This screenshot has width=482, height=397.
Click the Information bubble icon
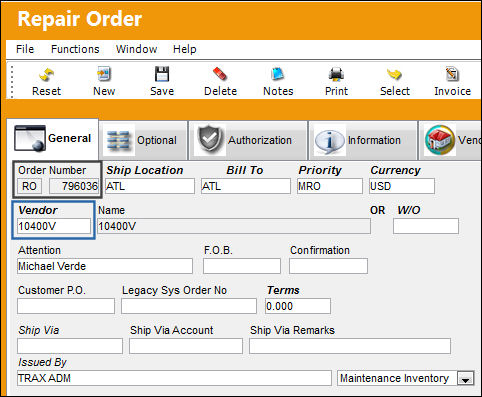(x=329, y=141)
